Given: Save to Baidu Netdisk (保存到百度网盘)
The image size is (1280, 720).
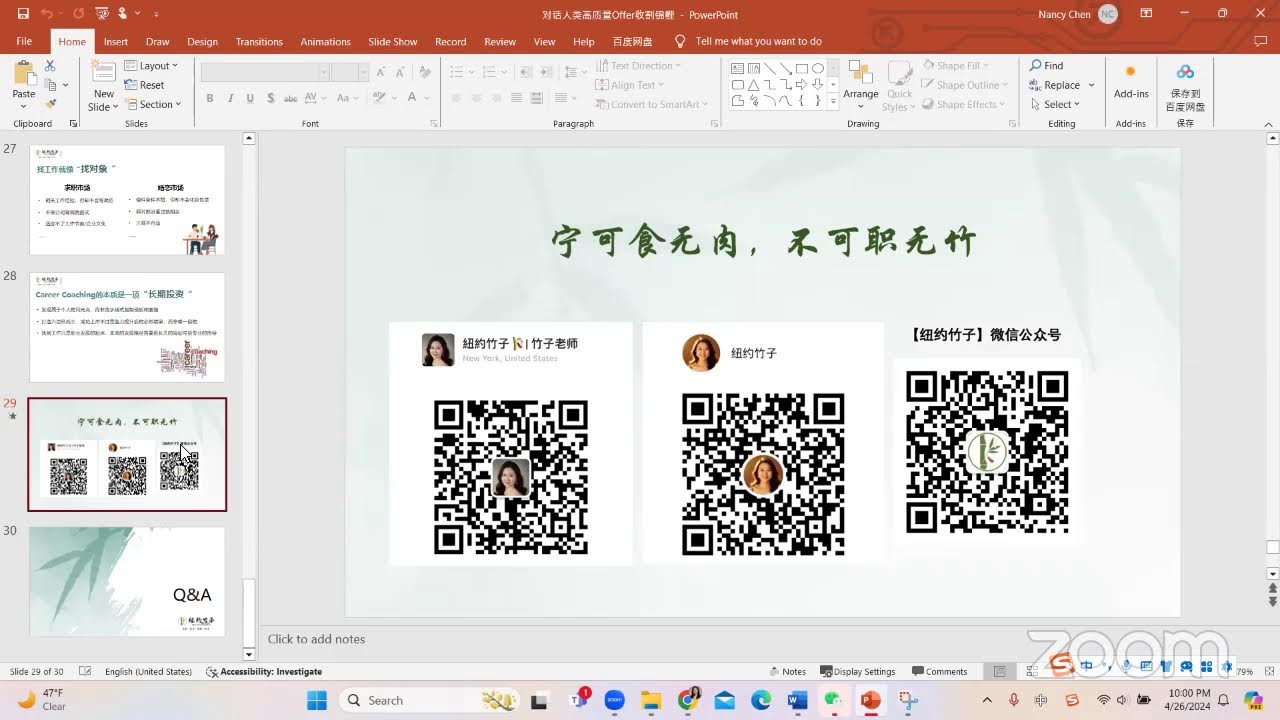Looking at the screenshot, I should 1185,86.
